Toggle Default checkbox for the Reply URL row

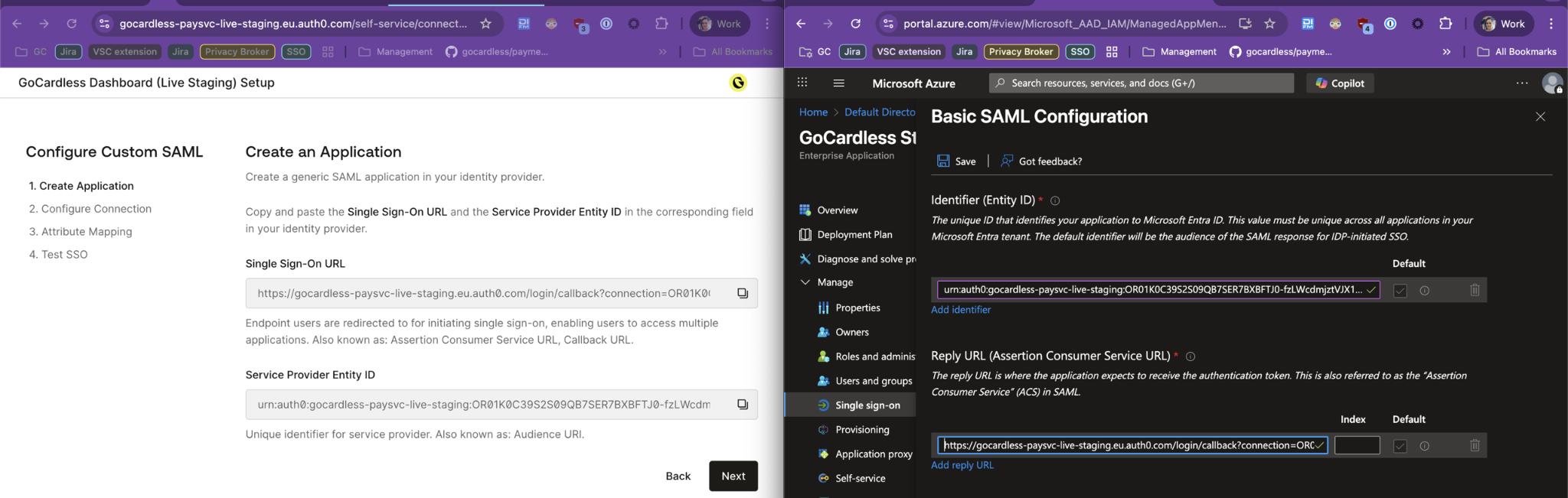point(1400,446)
